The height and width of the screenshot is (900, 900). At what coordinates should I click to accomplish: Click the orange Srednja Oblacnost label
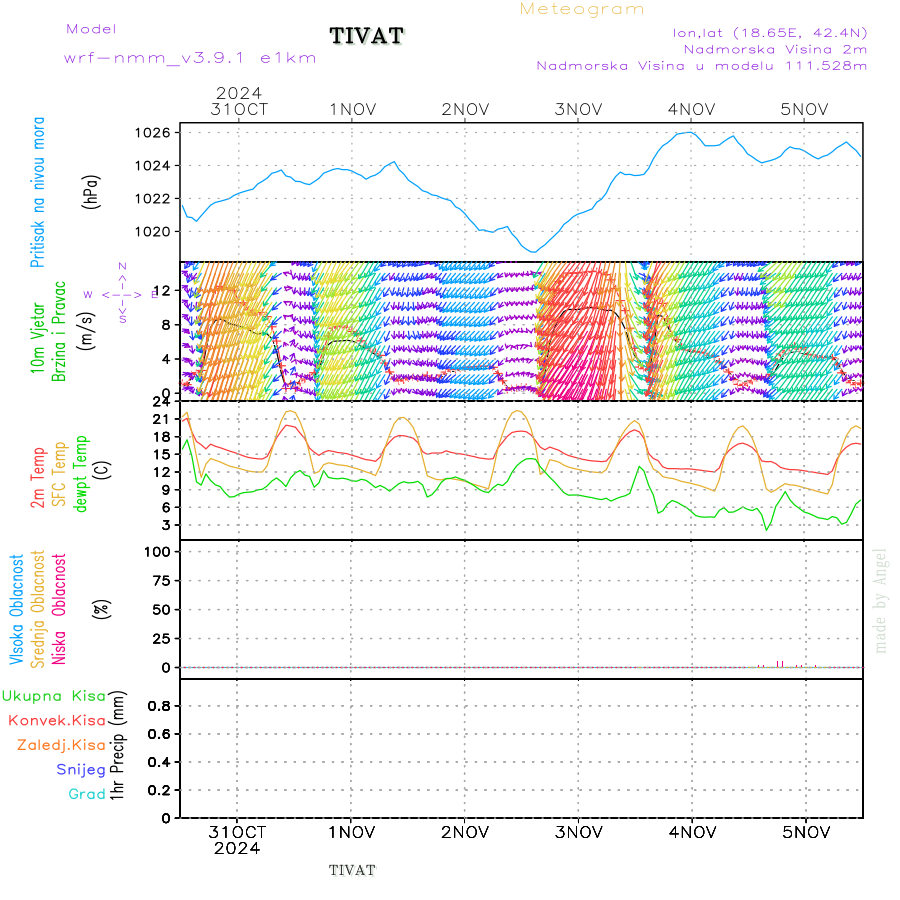[x=37, y=610]
